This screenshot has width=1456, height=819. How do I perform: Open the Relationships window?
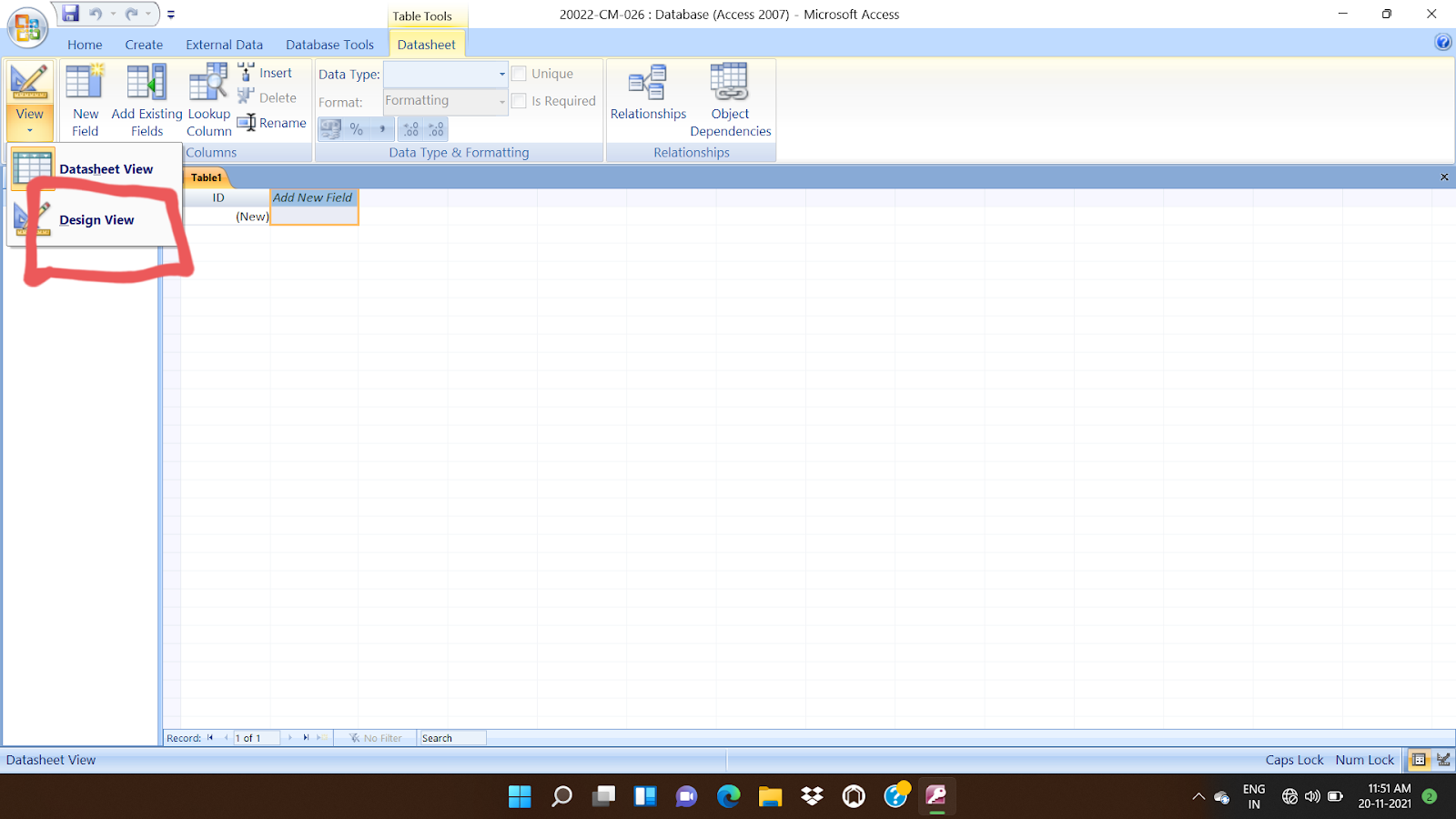point(648,92)
